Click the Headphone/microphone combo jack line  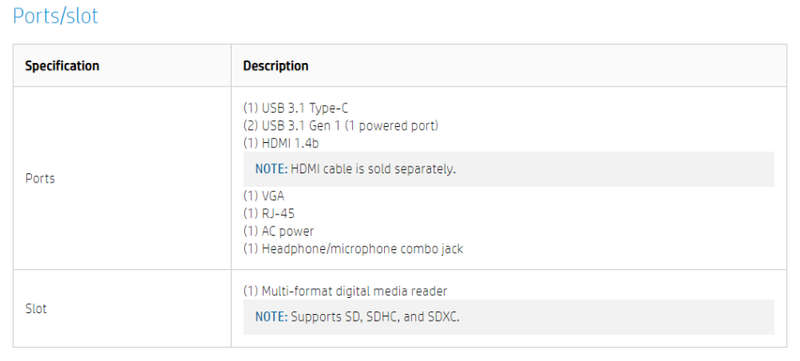point(353,249)
